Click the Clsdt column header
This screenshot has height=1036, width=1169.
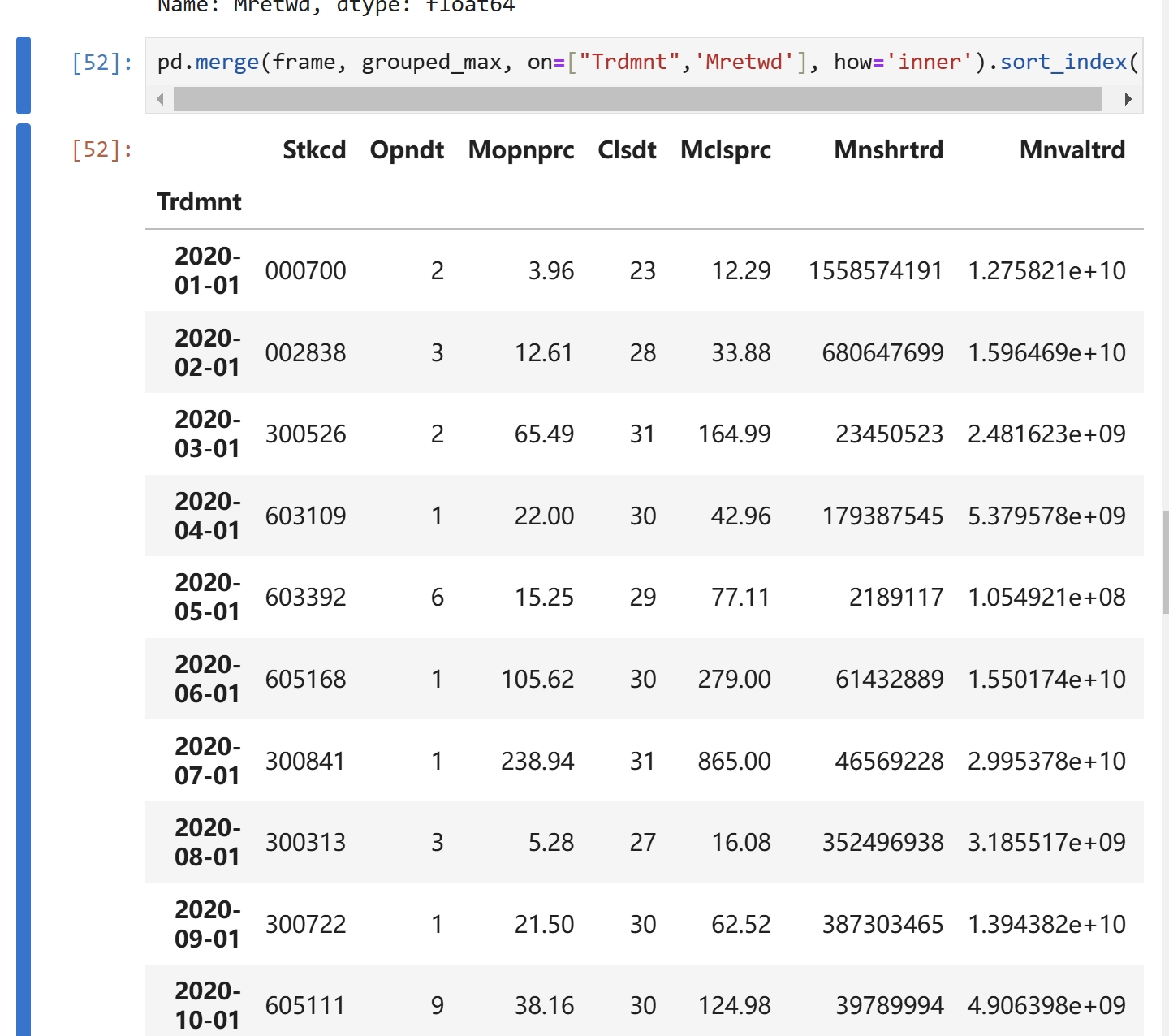click(x=627, y=150)
